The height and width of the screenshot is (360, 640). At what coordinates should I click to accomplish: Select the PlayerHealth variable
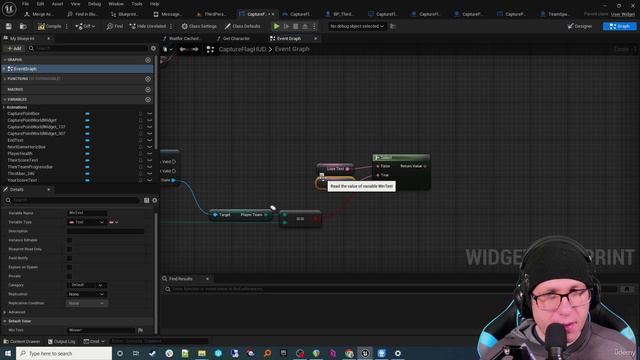click(x=20, y=153)
